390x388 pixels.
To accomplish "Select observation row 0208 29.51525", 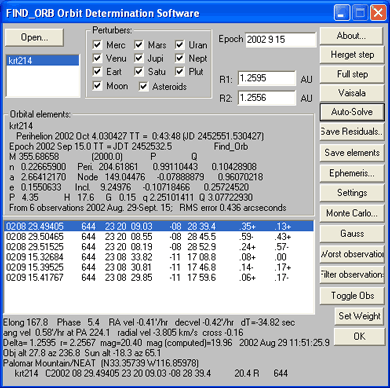I will [x=159, y=247].
